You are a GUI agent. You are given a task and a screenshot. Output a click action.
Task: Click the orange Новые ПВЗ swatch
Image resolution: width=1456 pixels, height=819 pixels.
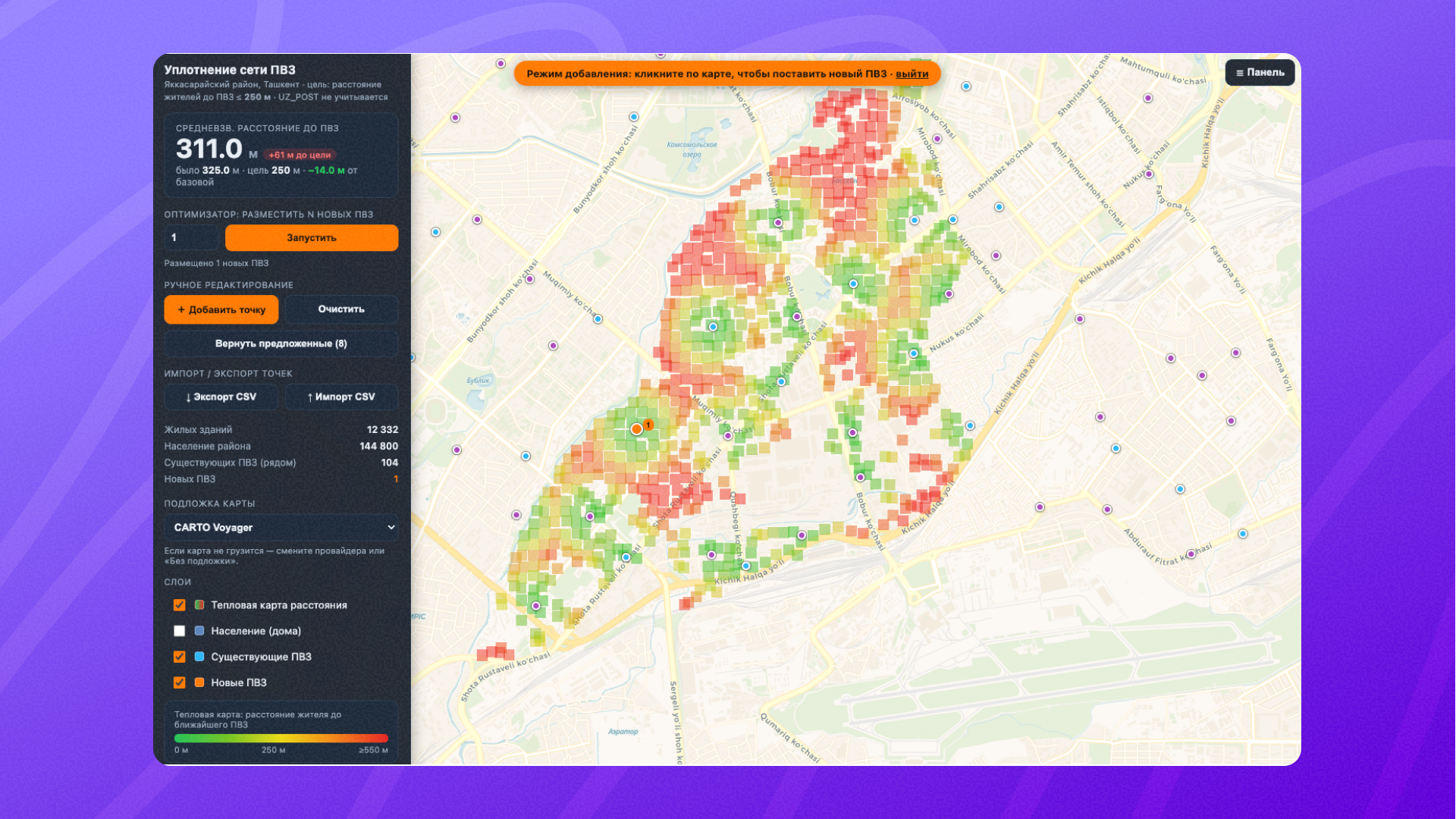199,682
